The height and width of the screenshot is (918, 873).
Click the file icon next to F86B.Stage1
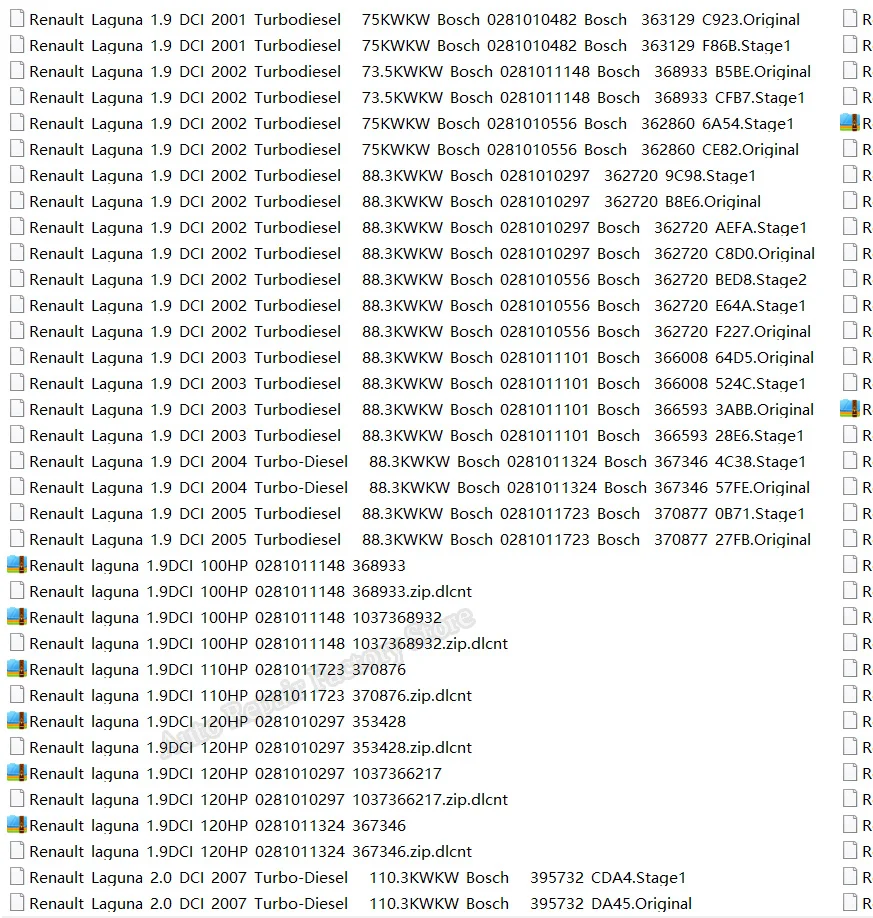point(17,45)
